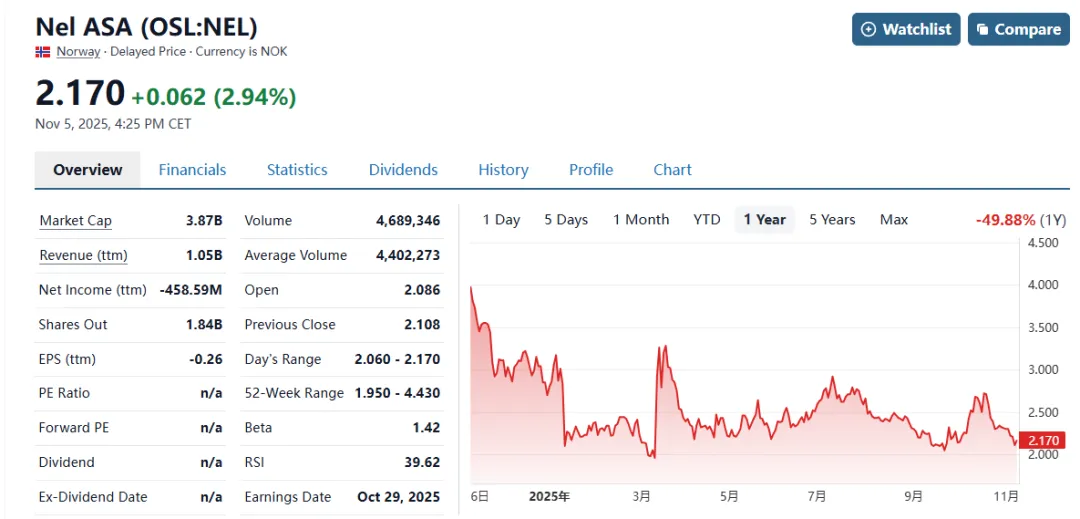Click the Previous Close label
The image size is (1080, 519).
coord(290,324)
